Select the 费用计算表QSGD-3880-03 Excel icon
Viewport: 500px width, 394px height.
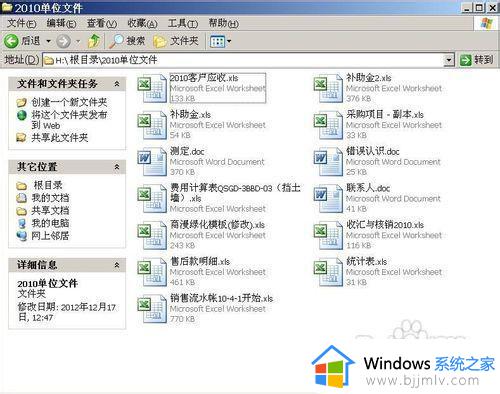click(152, 198)
